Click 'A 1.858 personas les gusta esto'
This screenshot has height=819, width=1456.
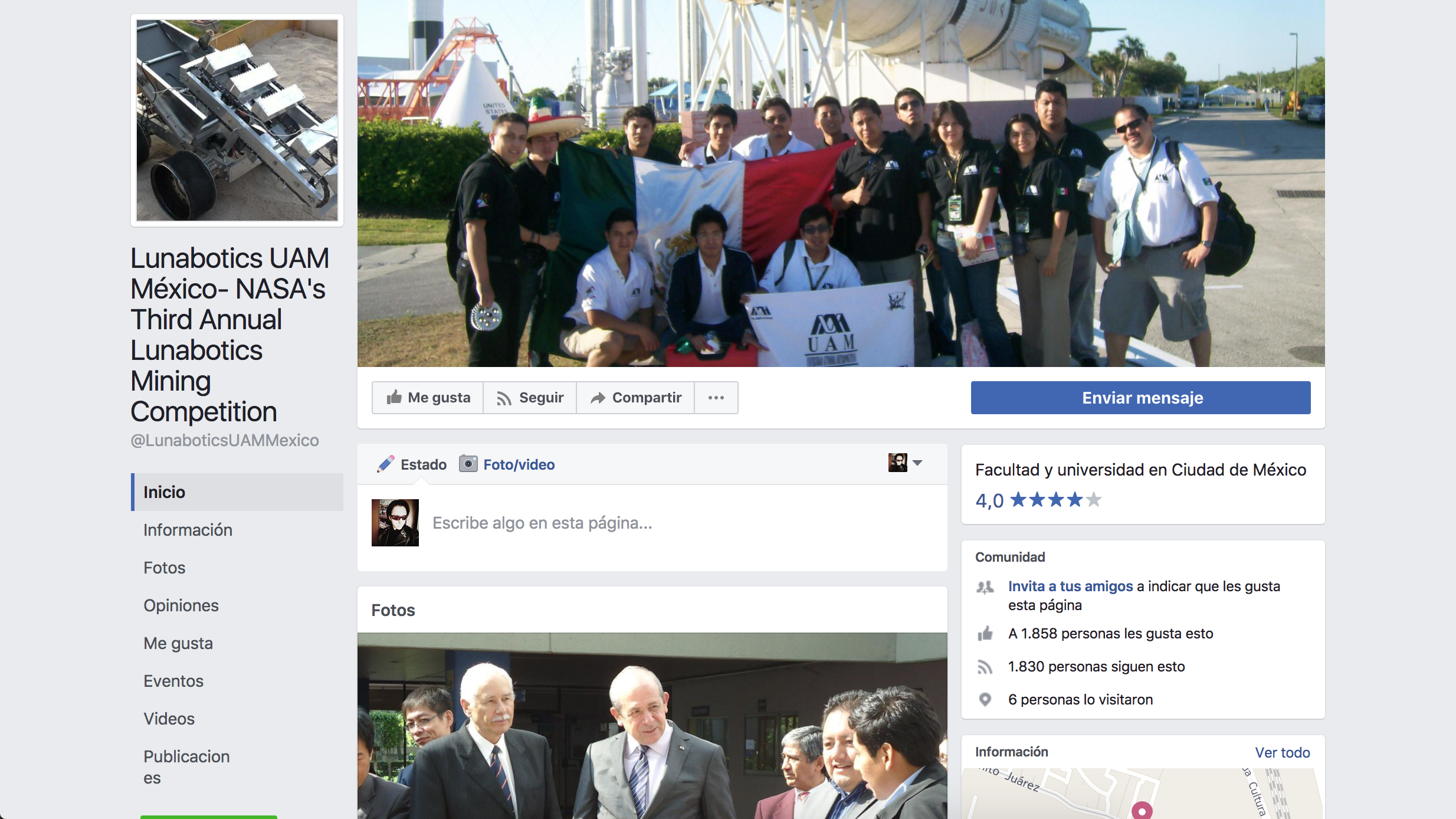tap(1111, 634)
